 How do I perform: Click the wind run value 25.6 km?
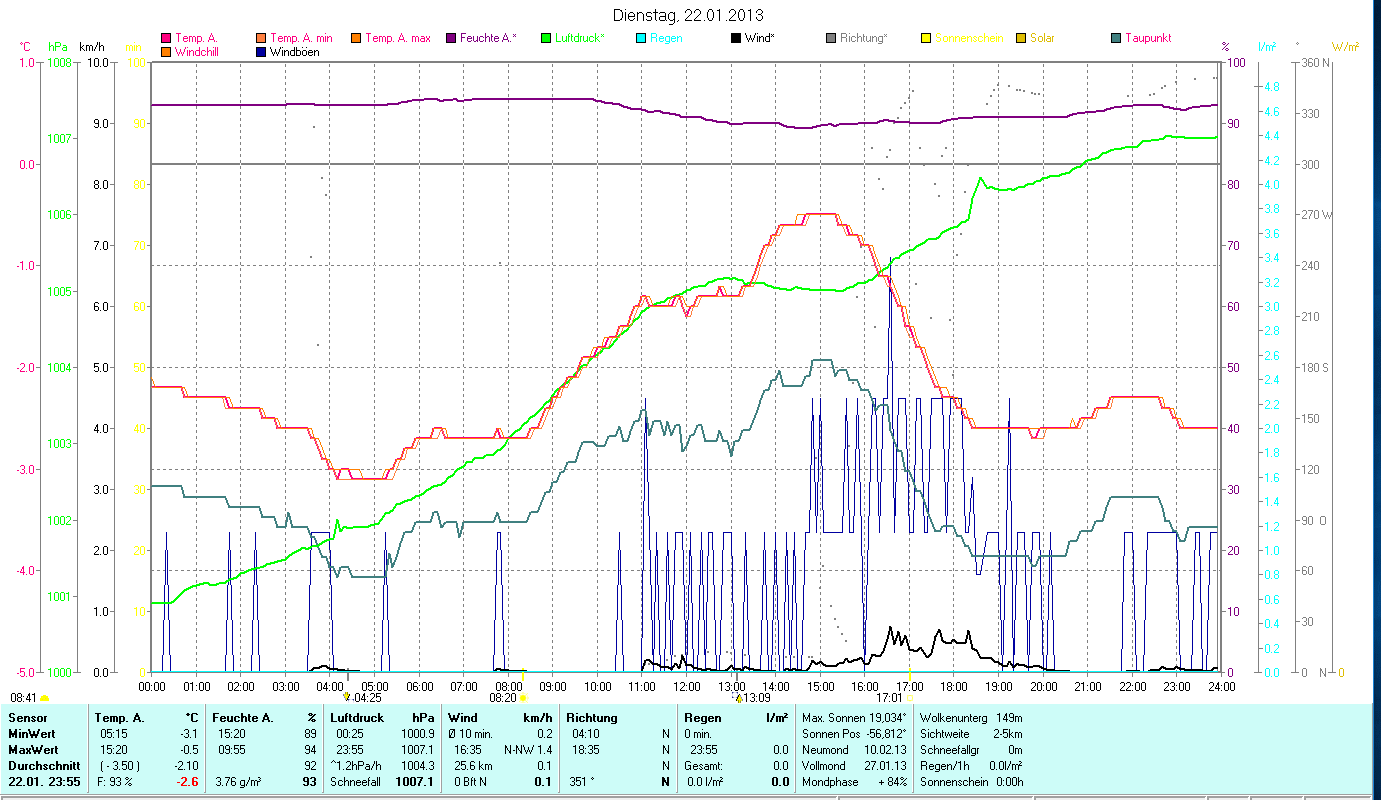coord(473,766)
